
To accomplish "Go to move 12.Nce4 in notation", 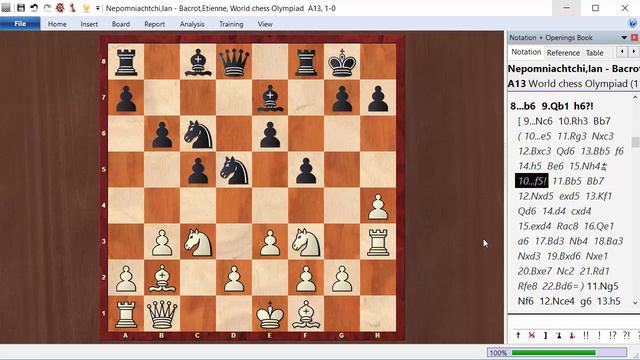I will coord(558,301).
